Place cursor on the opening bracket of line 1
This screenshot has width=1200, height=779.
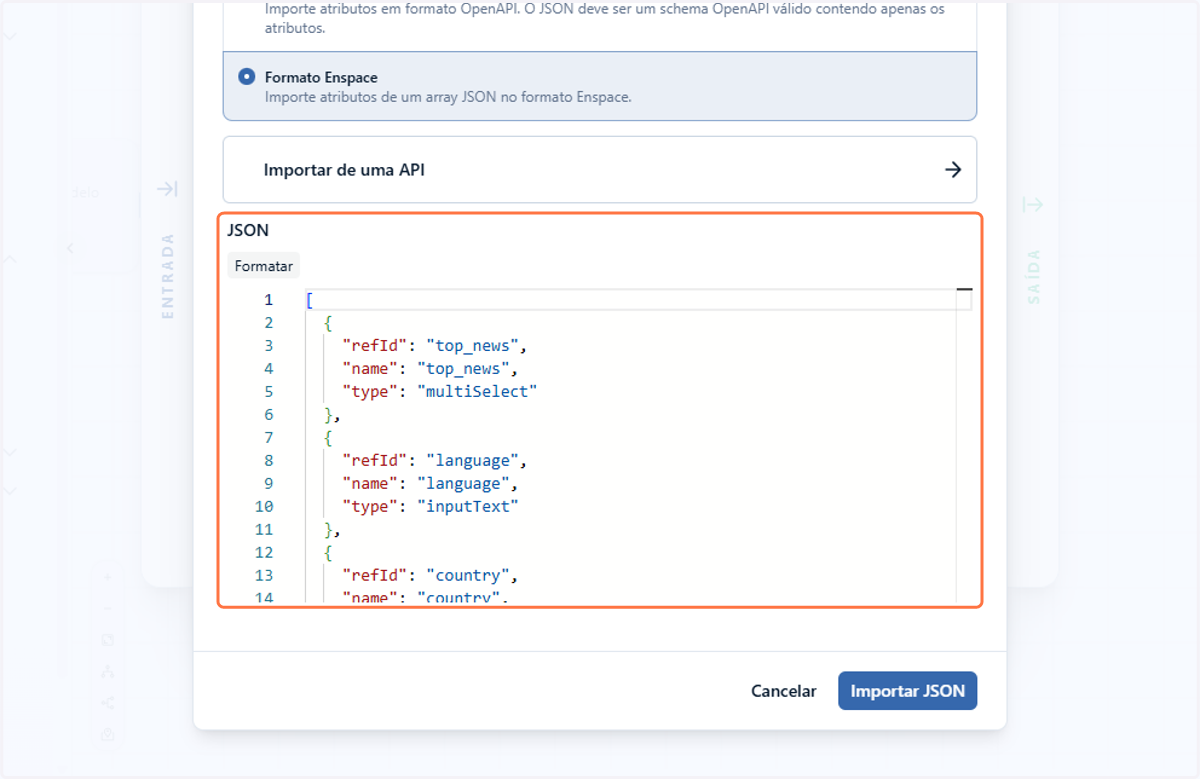coord(310,300)
